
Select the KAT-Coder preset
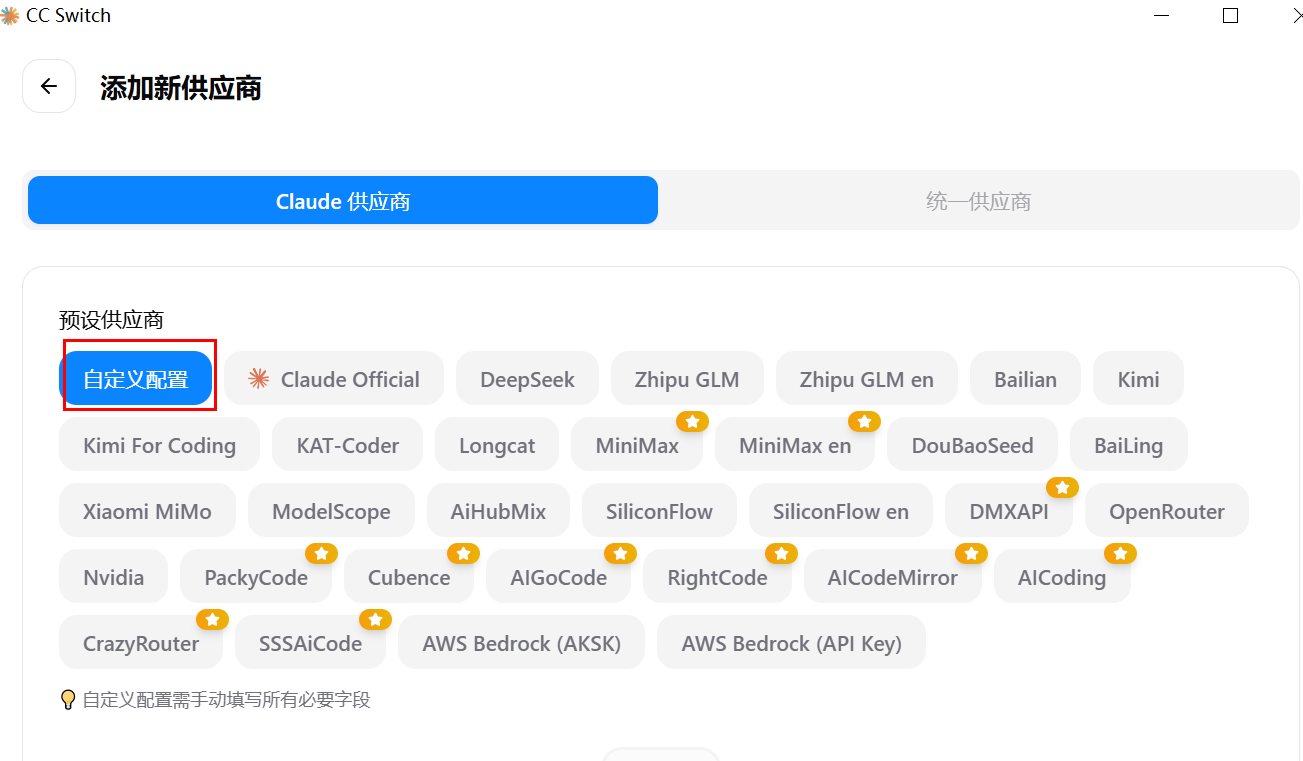click(x=348, y=445)
